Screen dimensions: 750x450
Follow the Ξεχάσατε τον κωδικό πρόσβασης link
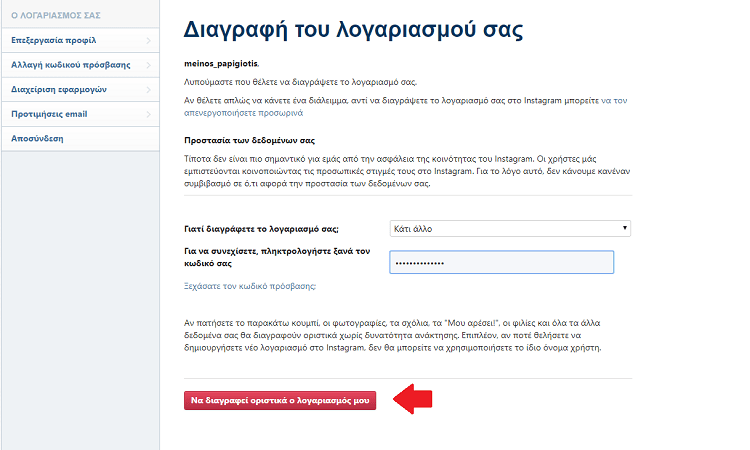pyautogui.click(x=250, y=286)
